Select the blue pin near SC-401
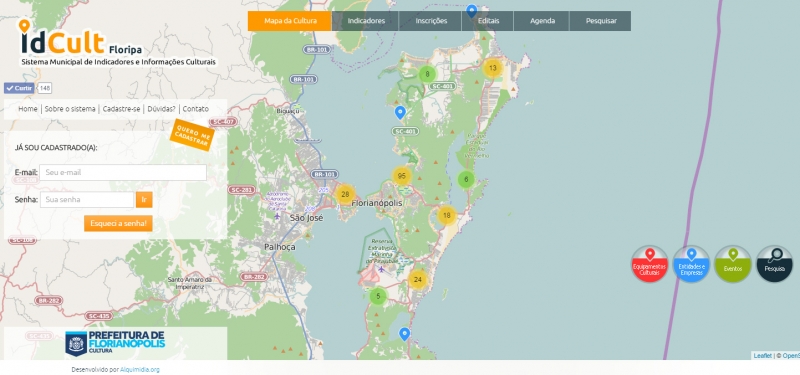The image size is (800, 375). (401, 112)
